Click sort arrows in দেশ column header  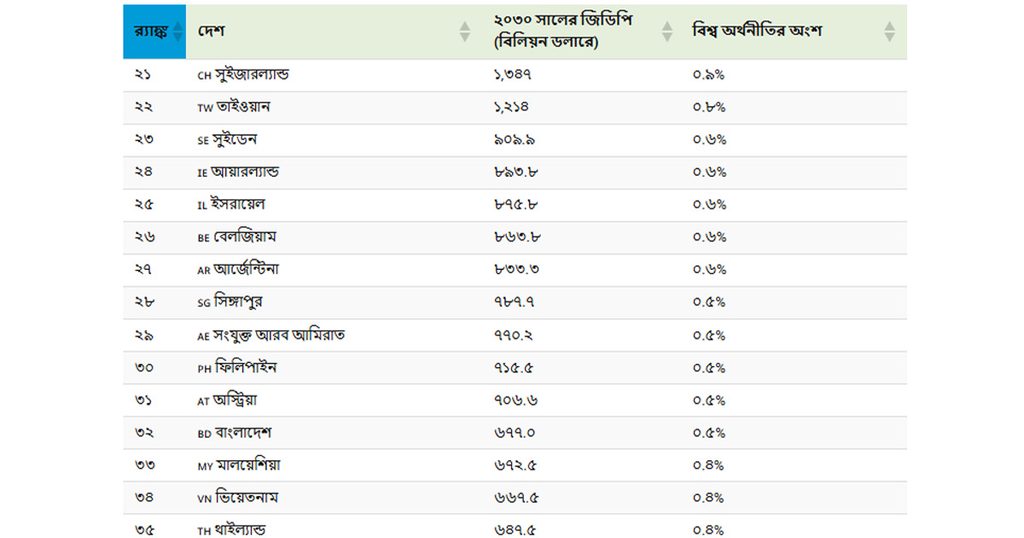tap(464, 31)
